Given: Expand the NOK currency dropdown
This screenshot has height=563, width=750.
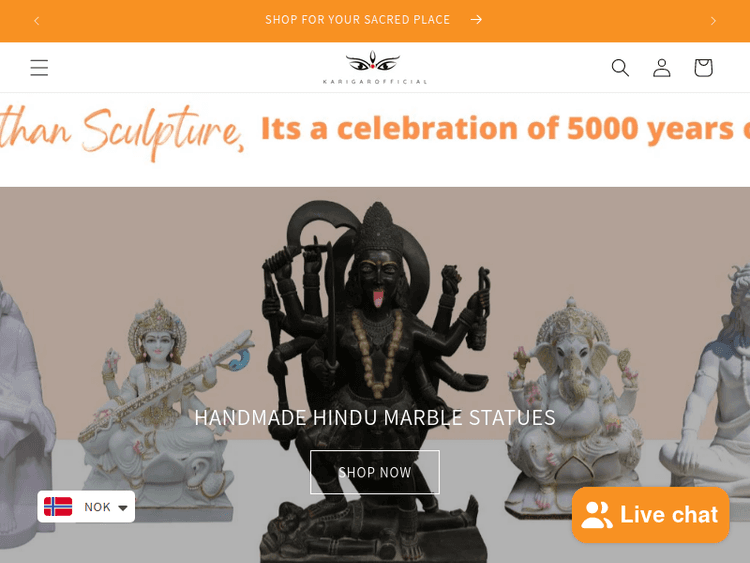Looking at the screenshot, I should tap(86, 507).
